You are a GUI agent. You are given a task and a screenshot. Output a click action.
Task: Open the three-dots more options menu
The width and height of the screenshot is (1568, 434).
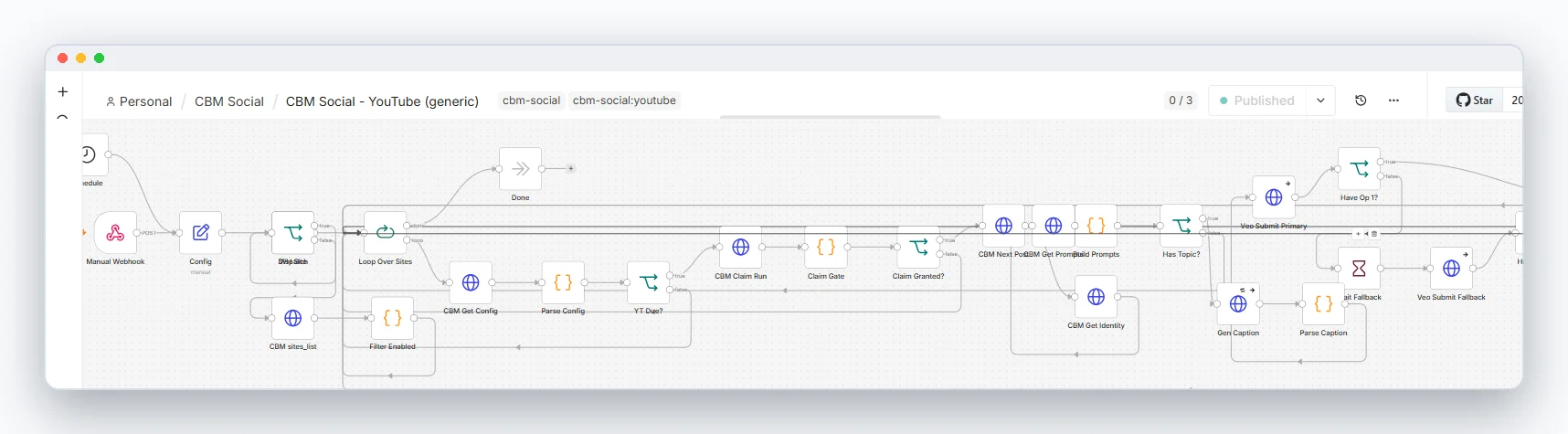pos(1393,101)
